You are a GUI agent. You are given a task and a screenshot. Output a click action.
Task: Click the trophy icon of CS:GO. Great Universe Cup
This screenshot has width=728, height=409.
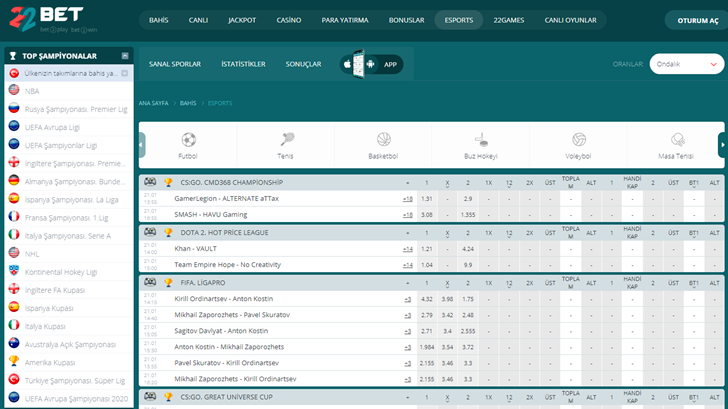coord(168,397)
